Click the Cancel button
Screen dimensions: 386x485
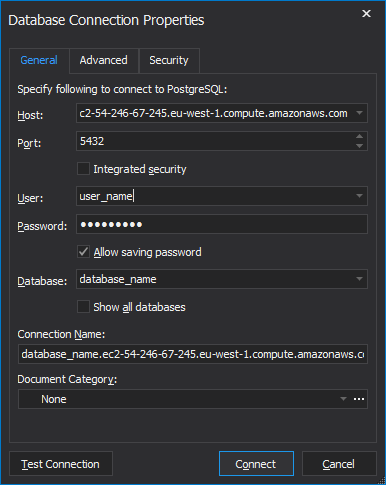[339, 464]
